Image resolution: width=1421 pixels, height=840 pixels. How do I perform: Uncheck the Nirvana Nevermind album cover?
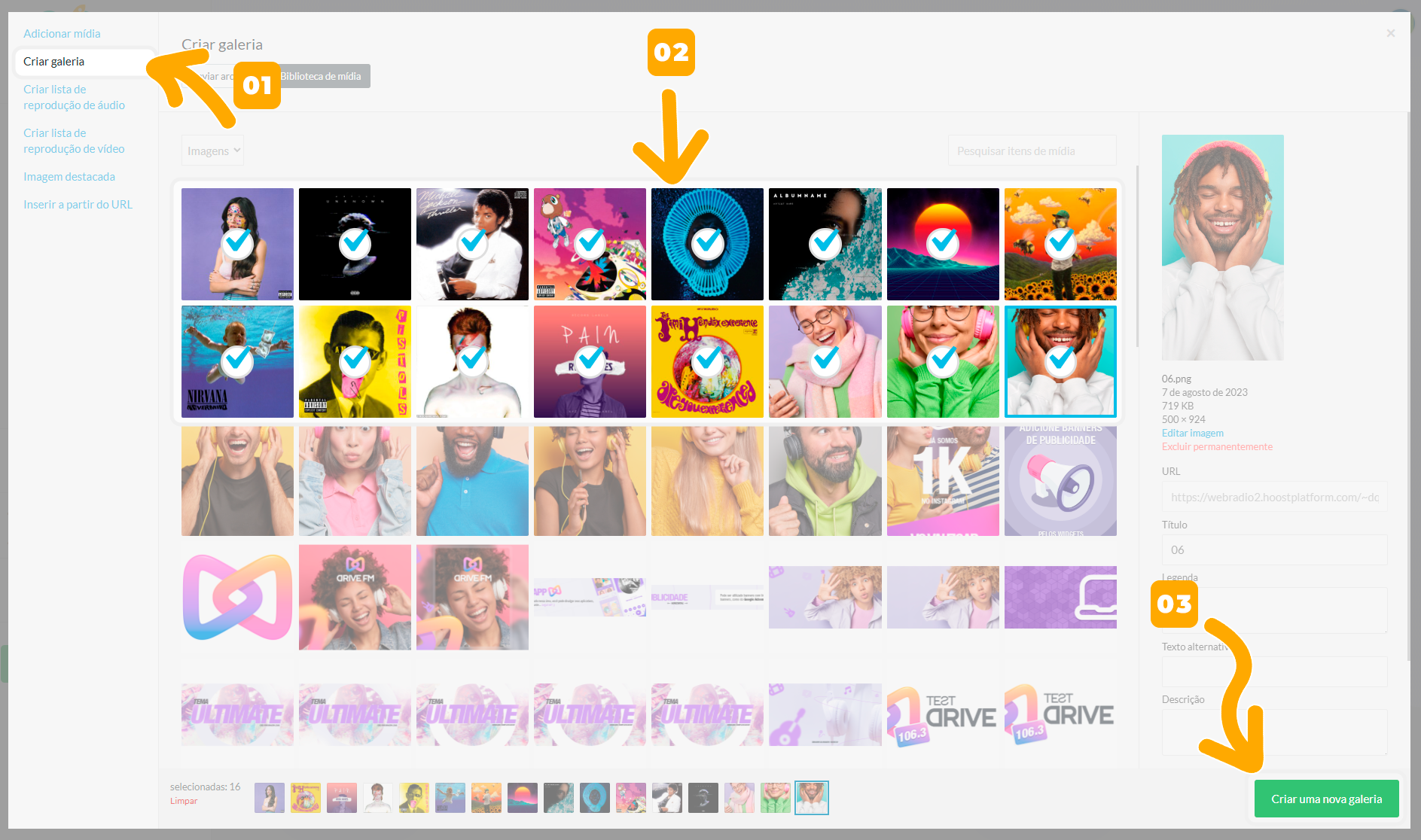pyautogui.click(x=237, y=361)
